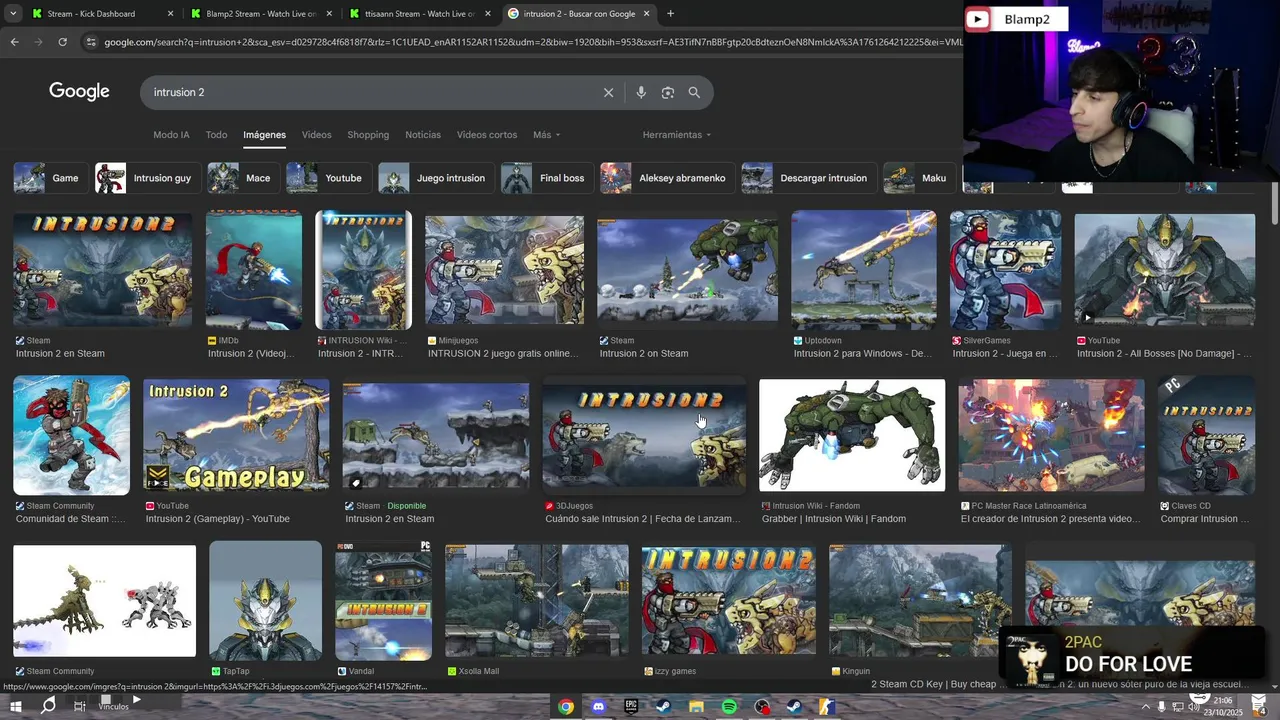Image resolution: width=1280 pixels, height=720 pixels.
Task: Expand the Más dropdown menu
Action: [x=546, y=135]
